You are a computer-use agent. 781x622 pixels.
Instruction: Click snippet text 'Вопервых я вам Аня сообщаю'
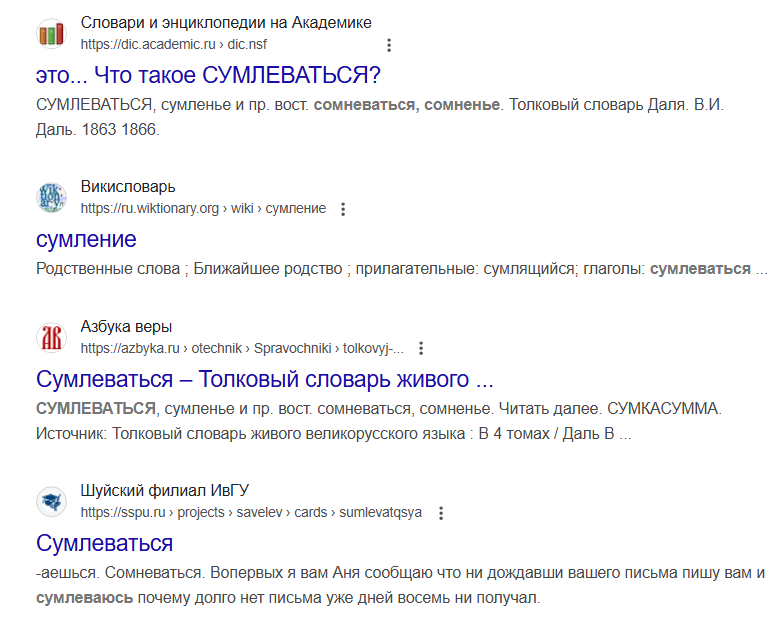321,573
